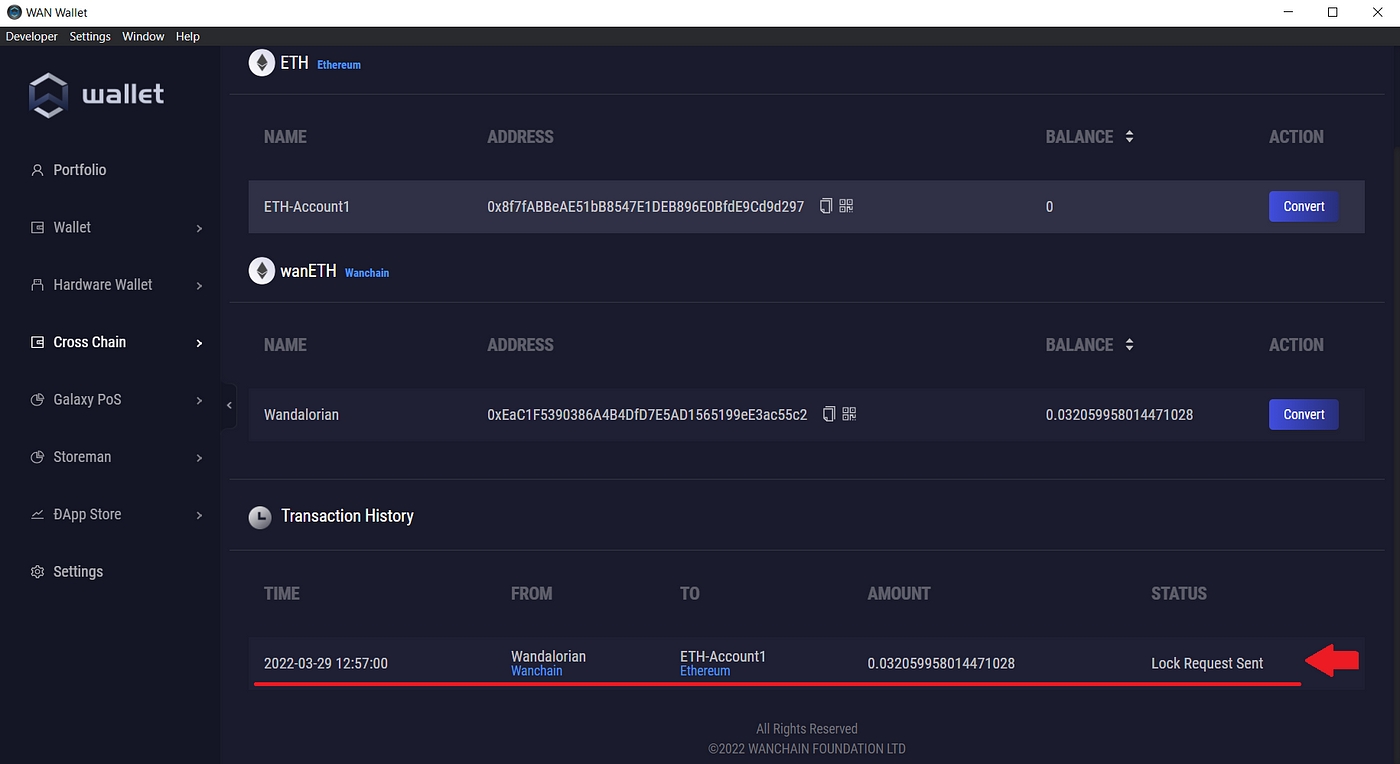
Task: Click the Portfolio icon in sidebar
Action: 38,170
